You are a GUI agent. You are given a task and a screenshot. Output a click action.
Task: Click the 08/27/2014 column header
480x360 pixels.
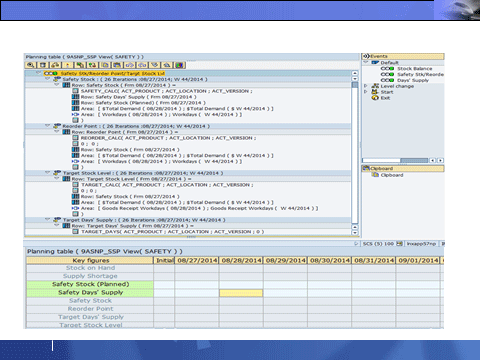click(x=197, y=260)
